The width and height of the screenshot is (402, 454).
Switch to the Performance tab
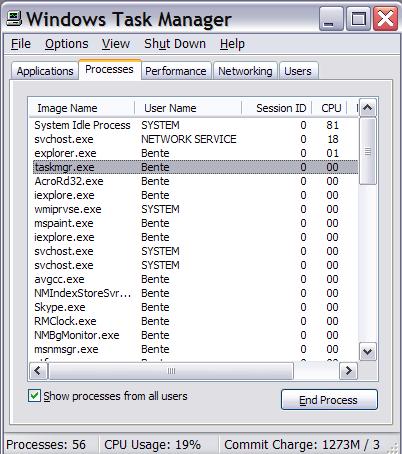(176, 71)
